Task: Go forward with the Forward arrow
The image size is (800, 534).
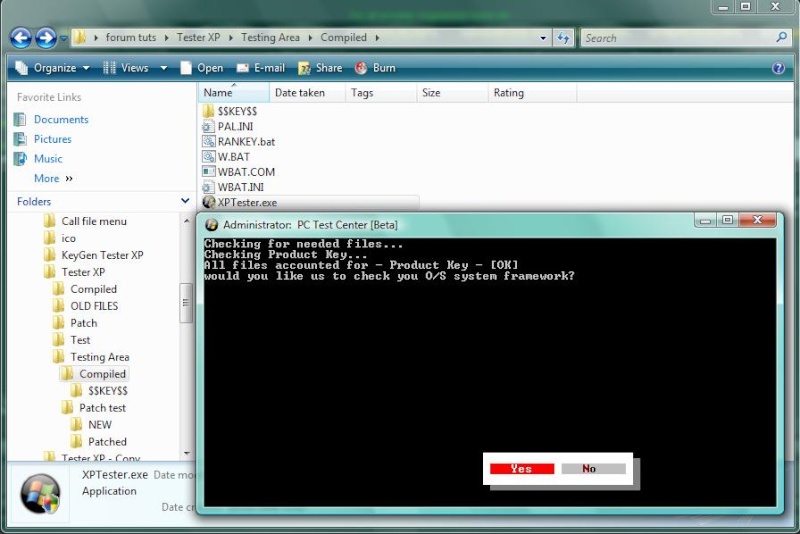Action: click(x=46, y=38)
